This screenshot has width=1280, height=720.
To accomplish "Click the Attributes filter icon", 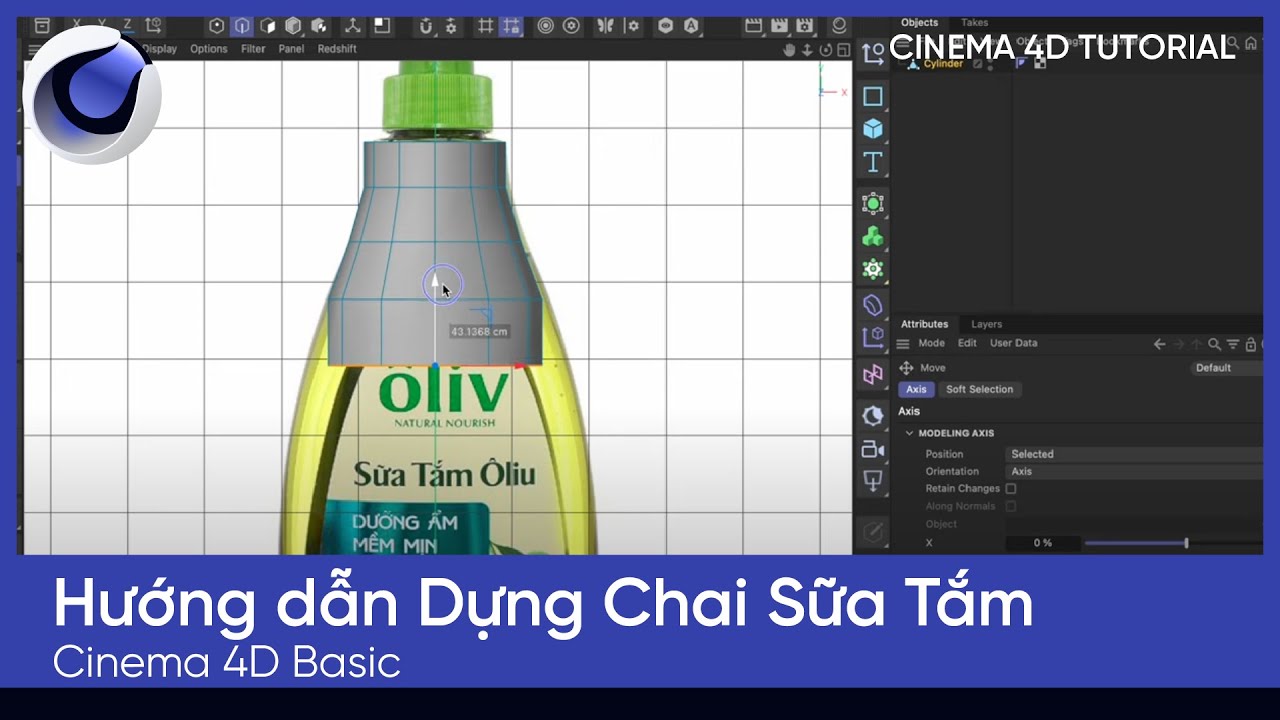I will point(1232,344).
